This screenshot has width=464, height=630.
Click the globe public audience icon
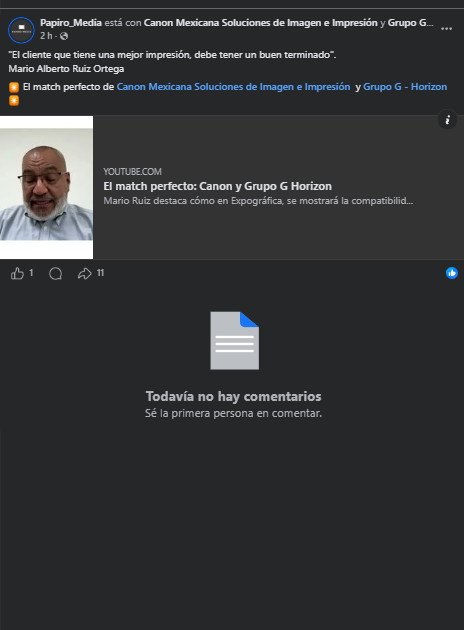click(x=63, y=36)
